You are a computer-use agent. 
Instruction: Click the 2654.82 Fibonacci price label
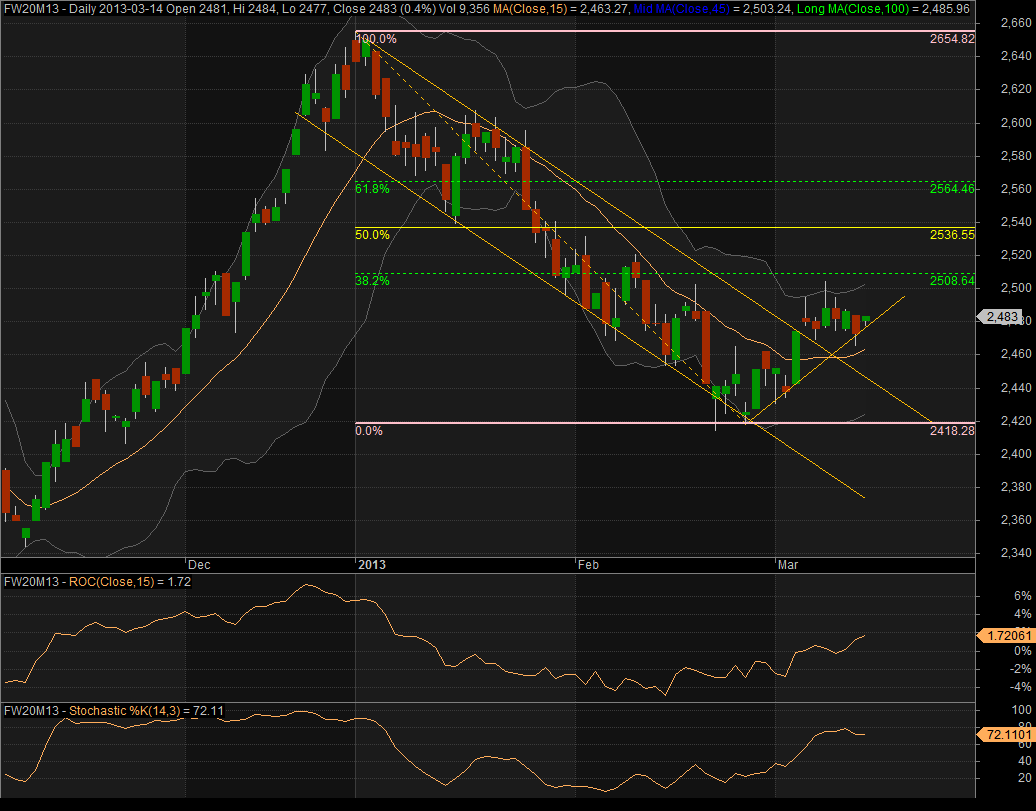(x=951, y=39)
